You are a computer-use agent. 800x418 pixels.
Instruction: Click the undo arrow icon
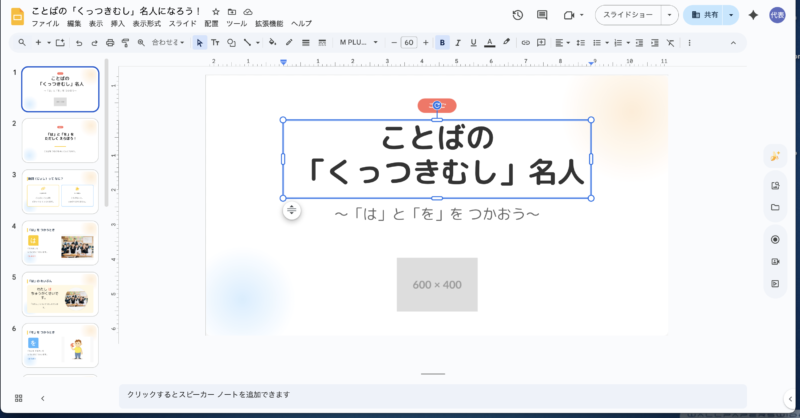(80, 43)
